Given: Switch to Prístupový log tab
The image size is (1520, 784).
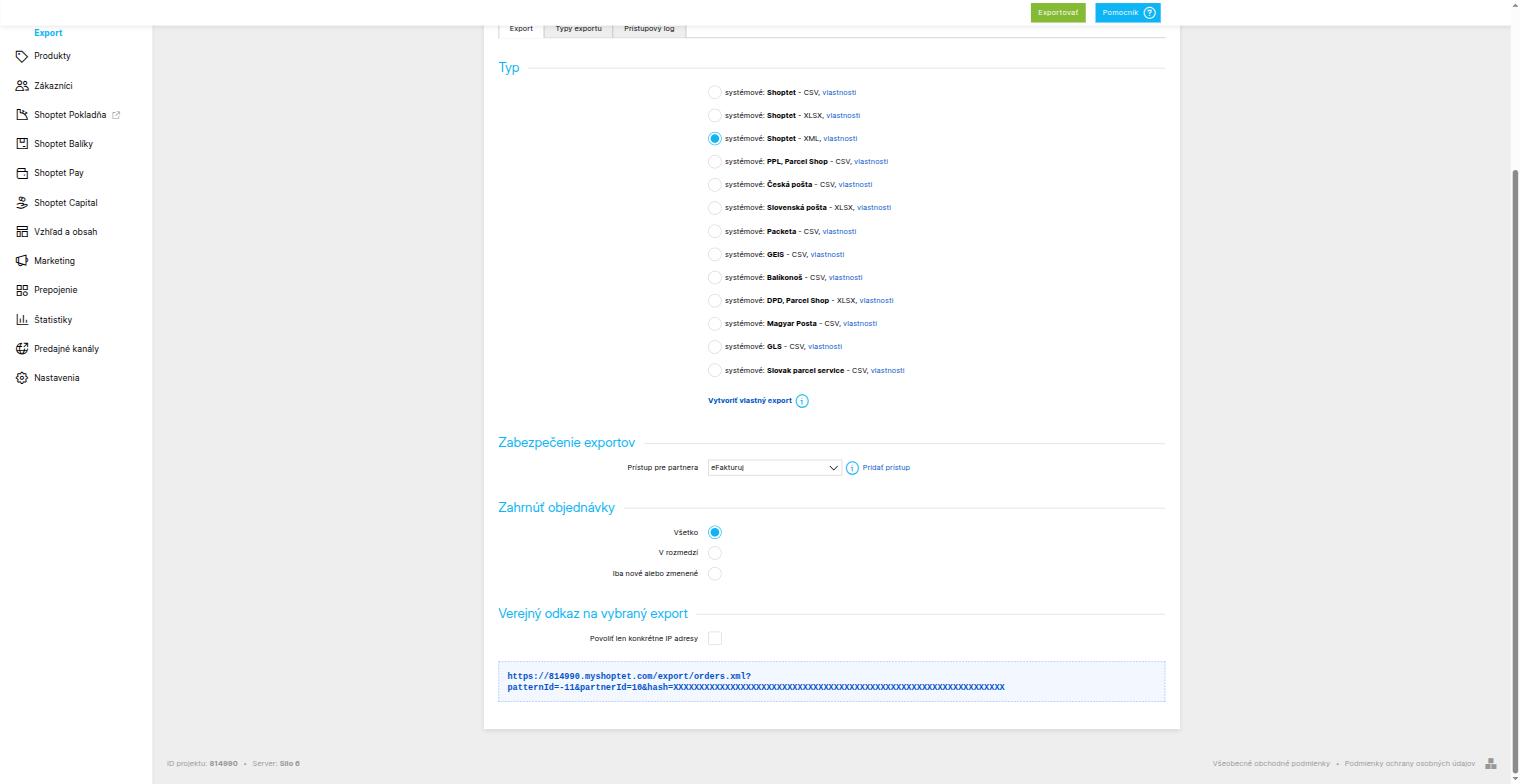Looking at the screenshot, I should [x=649, y=29].
